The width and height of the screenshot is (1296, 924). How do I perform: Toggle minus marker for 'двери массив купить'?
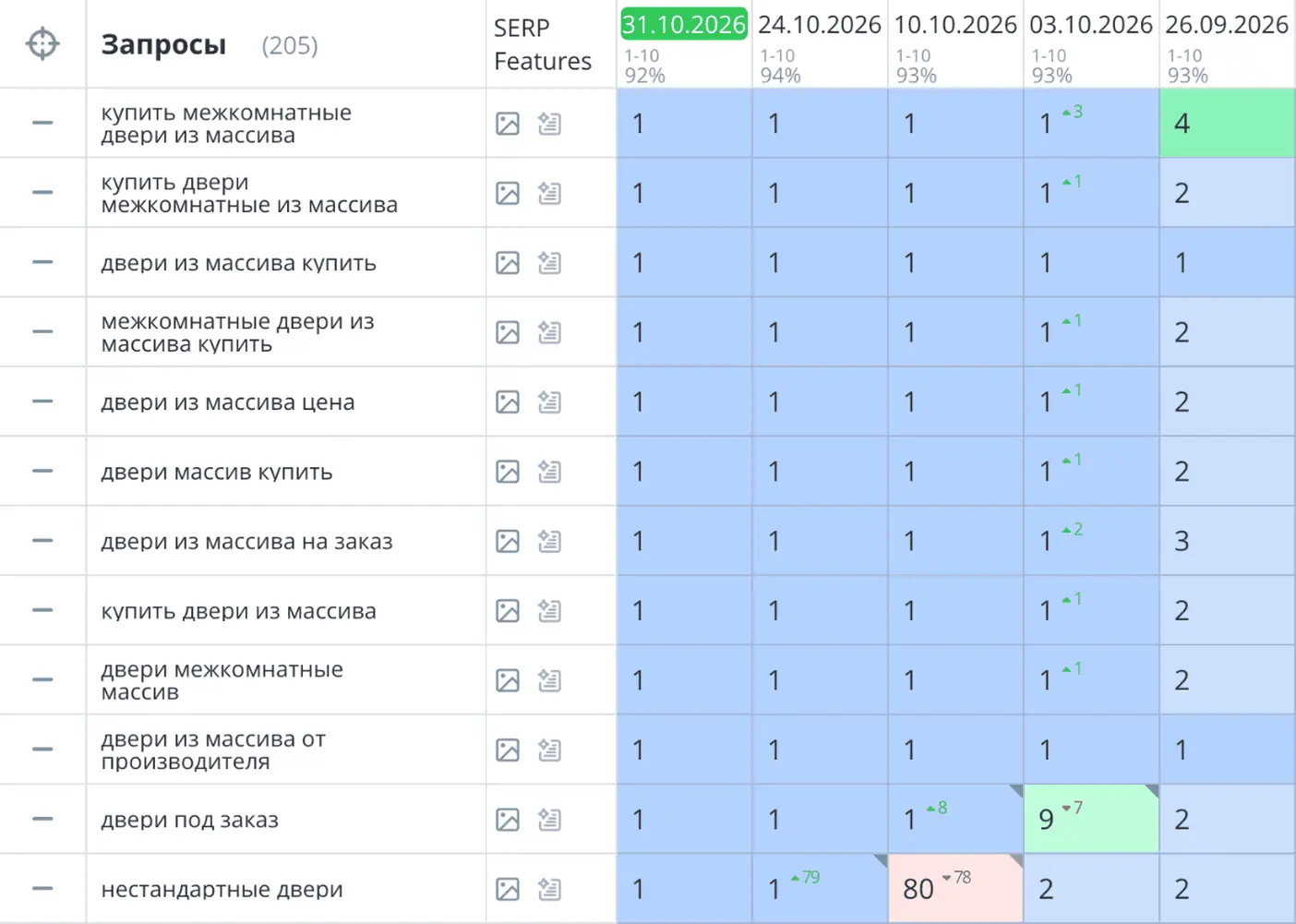(42, 471)
